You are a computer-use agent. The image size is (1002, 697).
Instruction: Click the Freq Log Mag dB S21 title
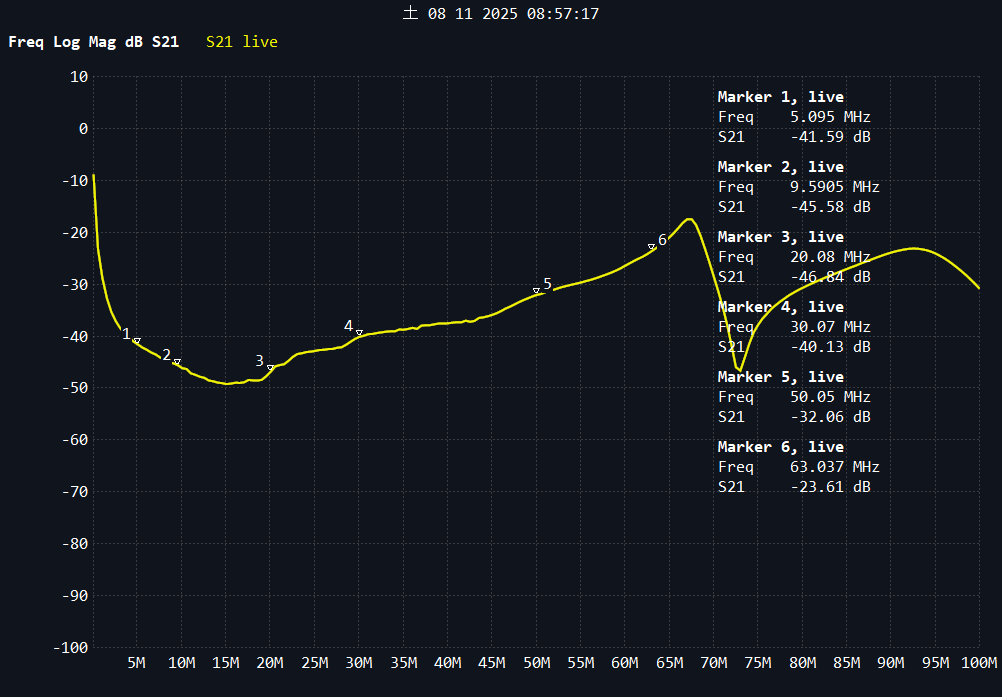[94, 42]
